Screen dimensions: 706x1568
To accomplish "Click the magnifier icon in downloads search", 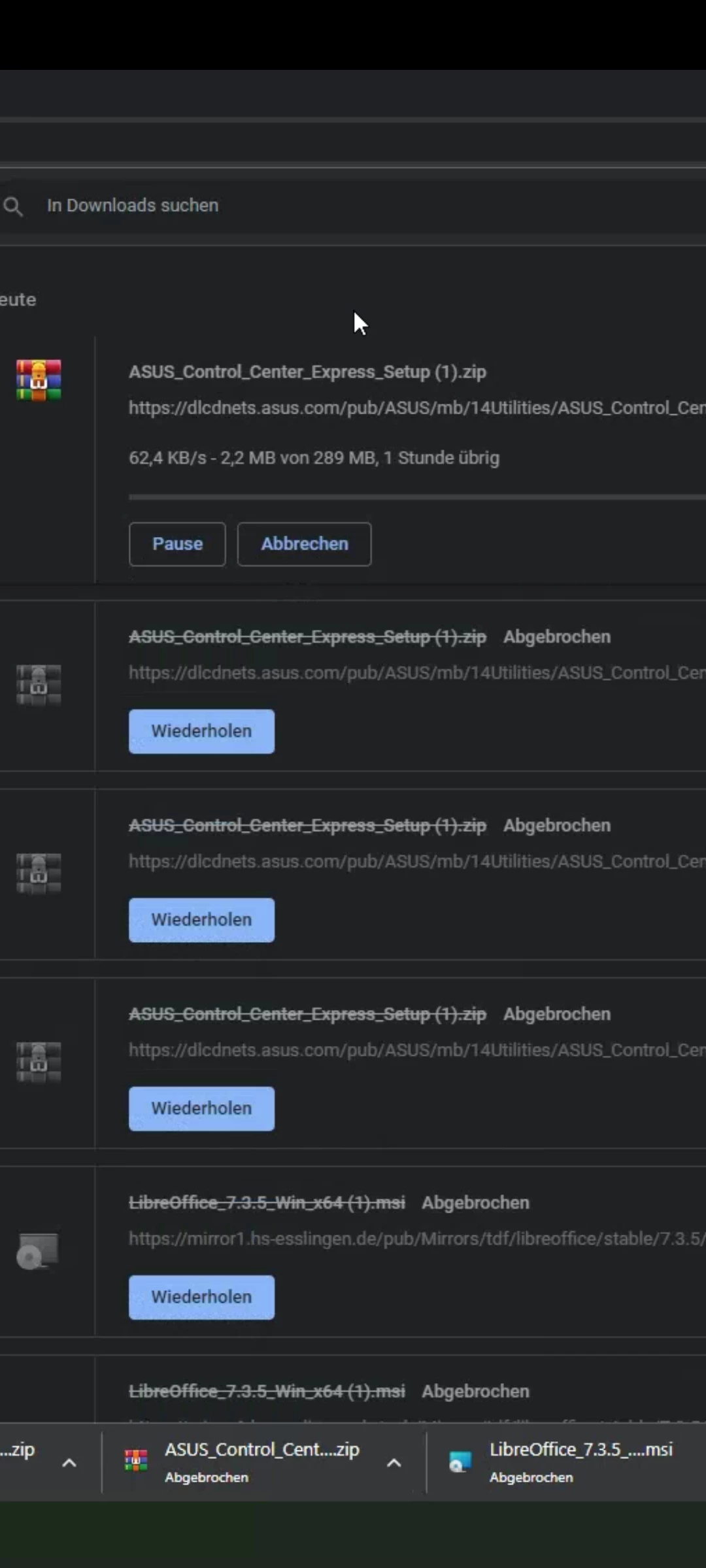I will click(x=13, y=206).
